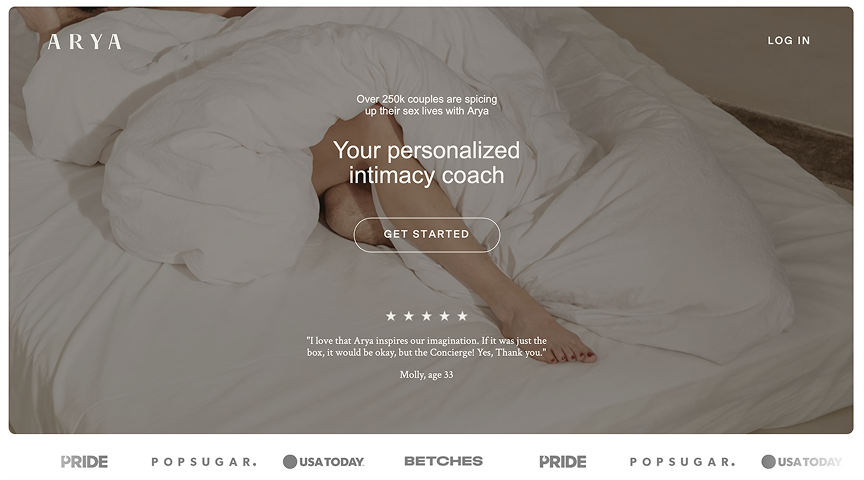Open the LOG IN link
The height and width of the screenshot is (480, 864).
pos(789,40)
